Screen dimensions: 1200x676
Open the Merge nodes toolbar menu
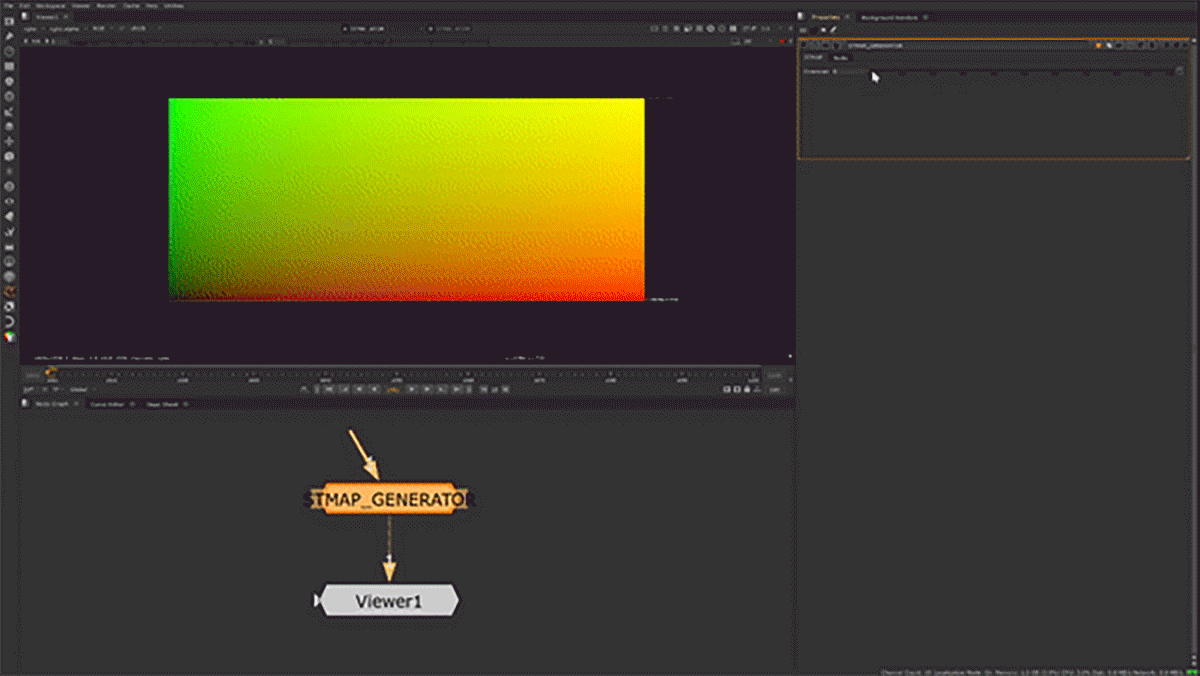click(x=9, y=126)
